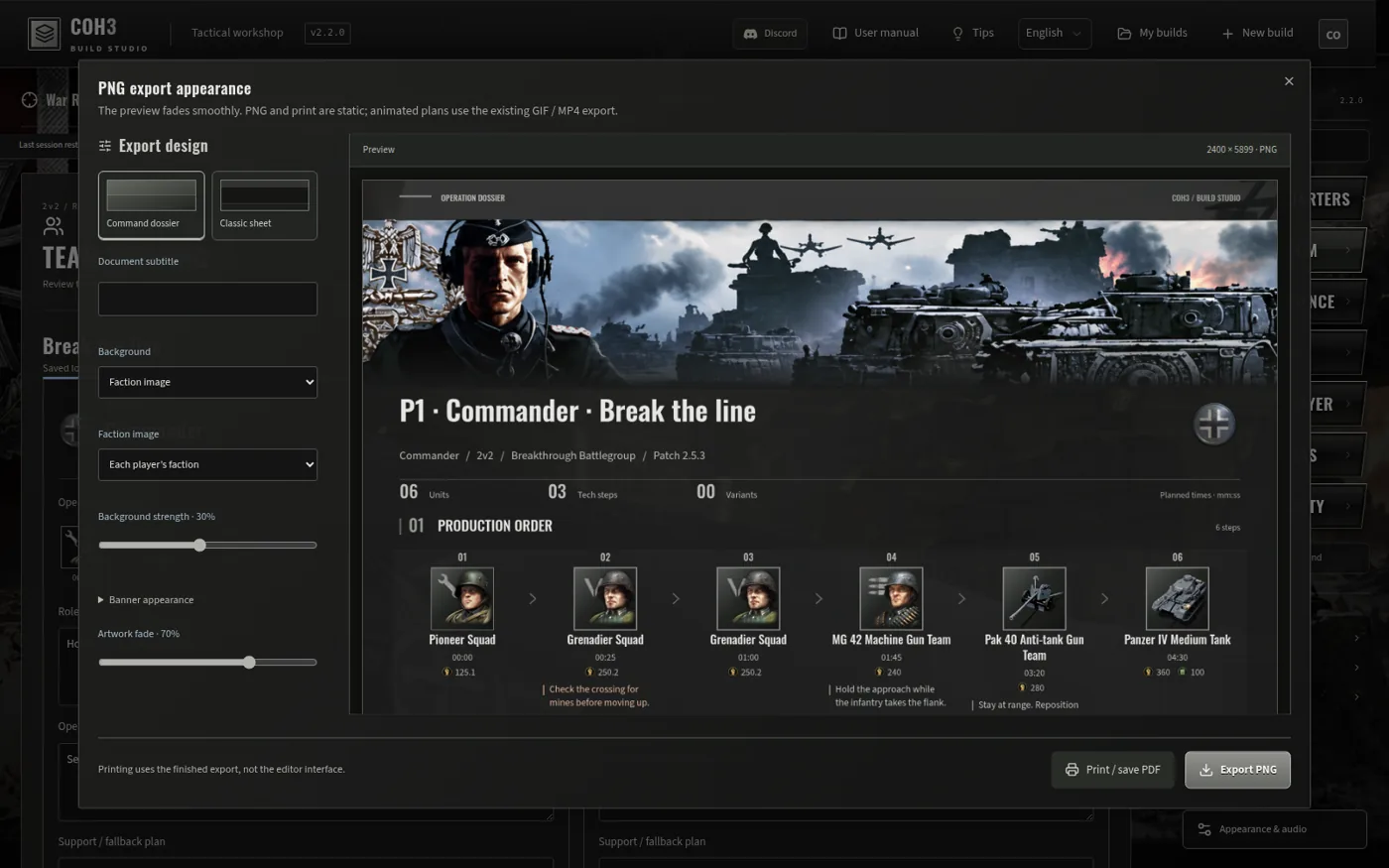This screenshot has height=868, width=1389.
Task: Click the banner artwork in the preview
Action: [820, 302]
